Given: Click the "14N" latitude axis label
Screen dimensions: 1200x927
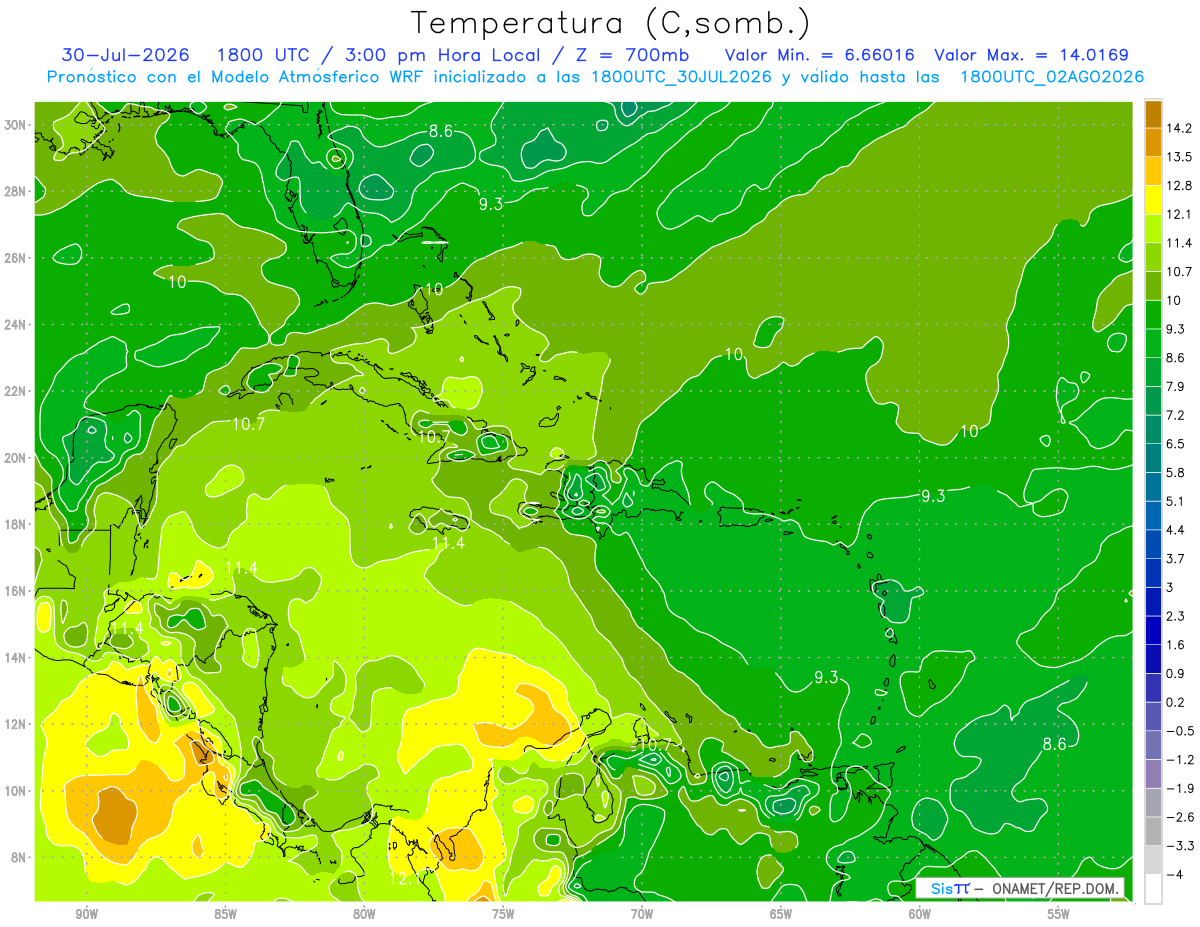Looking at the screenshot, I should point(16,657).
